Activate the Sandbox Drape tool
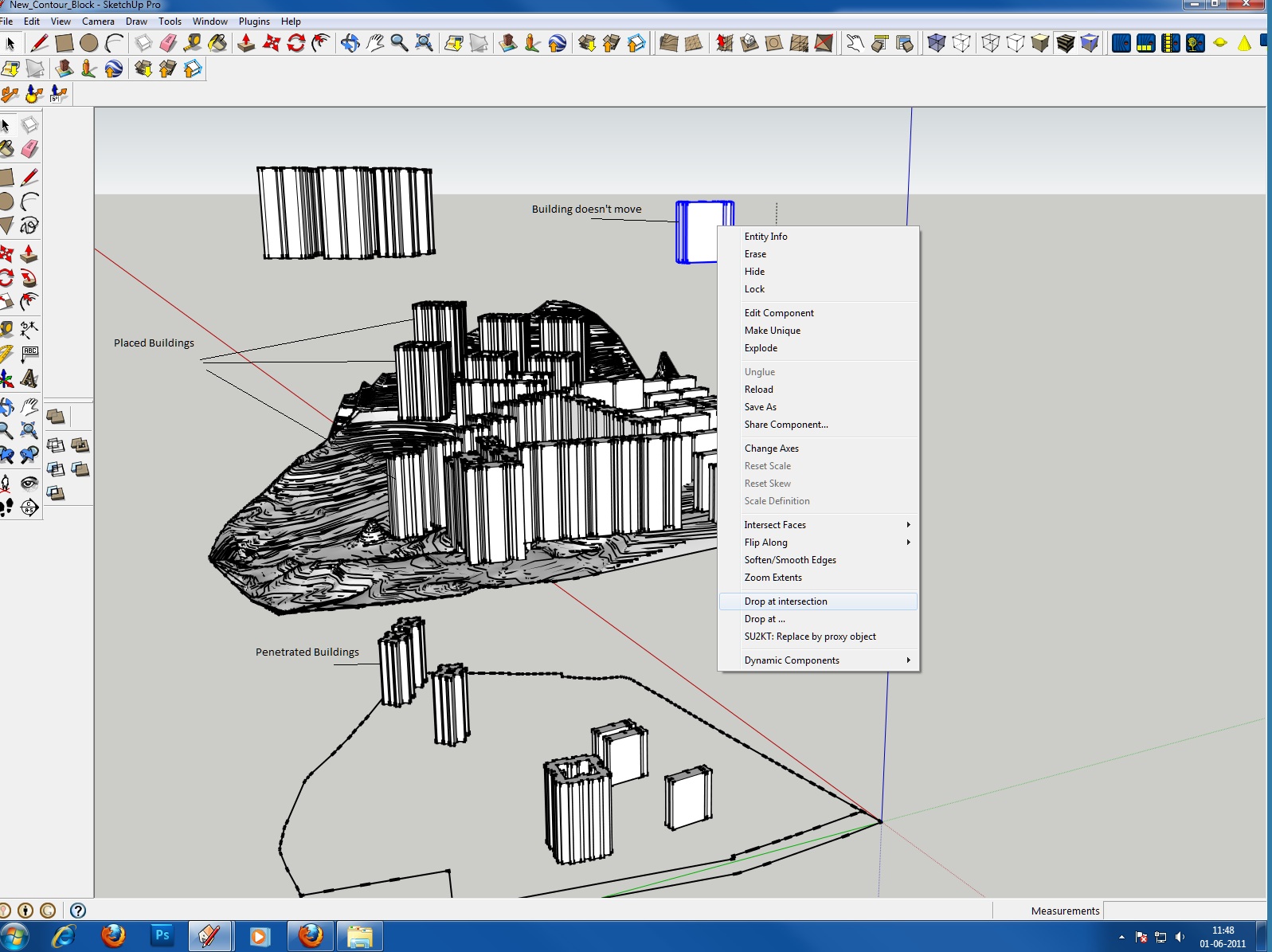Viewport: 1272px width, 952px height. (773, 43)
